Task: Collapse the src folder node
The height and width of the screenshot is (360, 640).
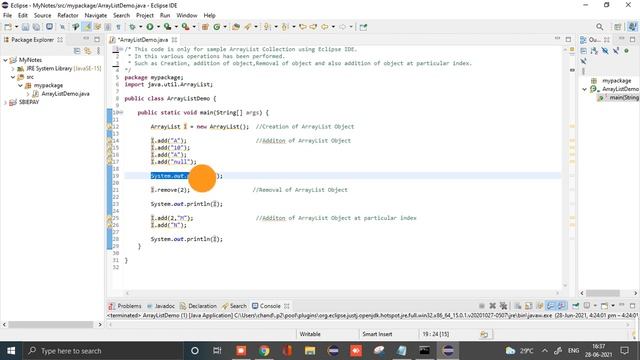Action: [13, 77]
